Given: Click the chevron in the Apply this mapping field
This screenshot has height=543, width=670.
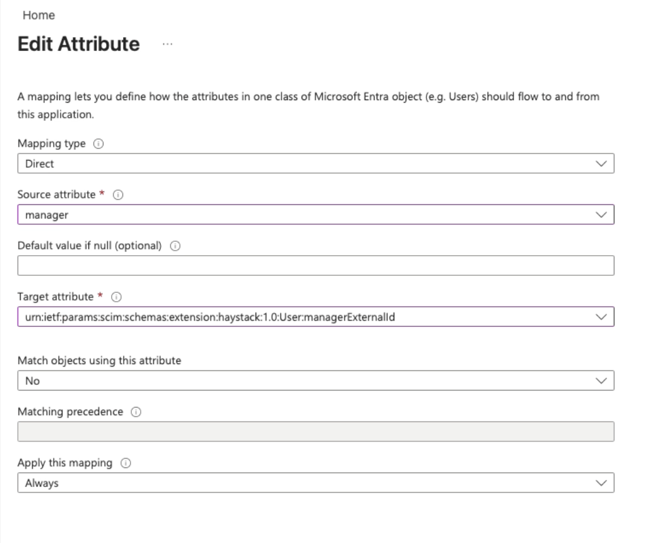Looking at the screenshot, I should 600,483.
